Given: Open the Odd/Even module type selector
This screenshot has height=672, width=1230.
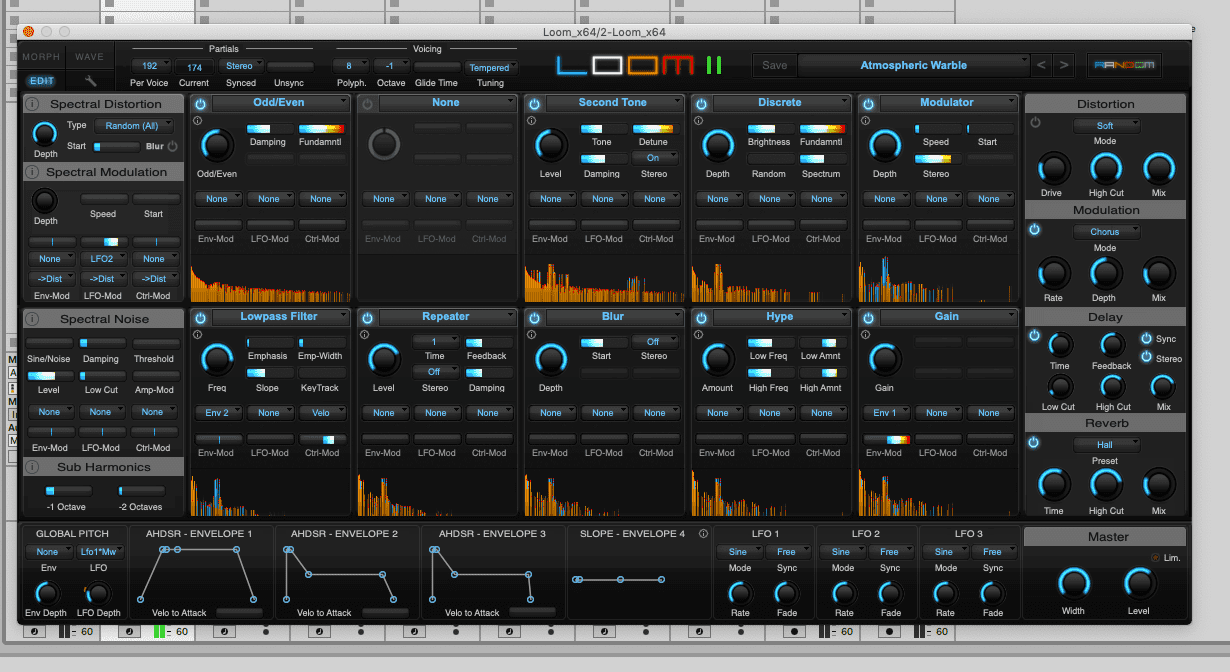Looking at the screenshot, I should point(280,103).
